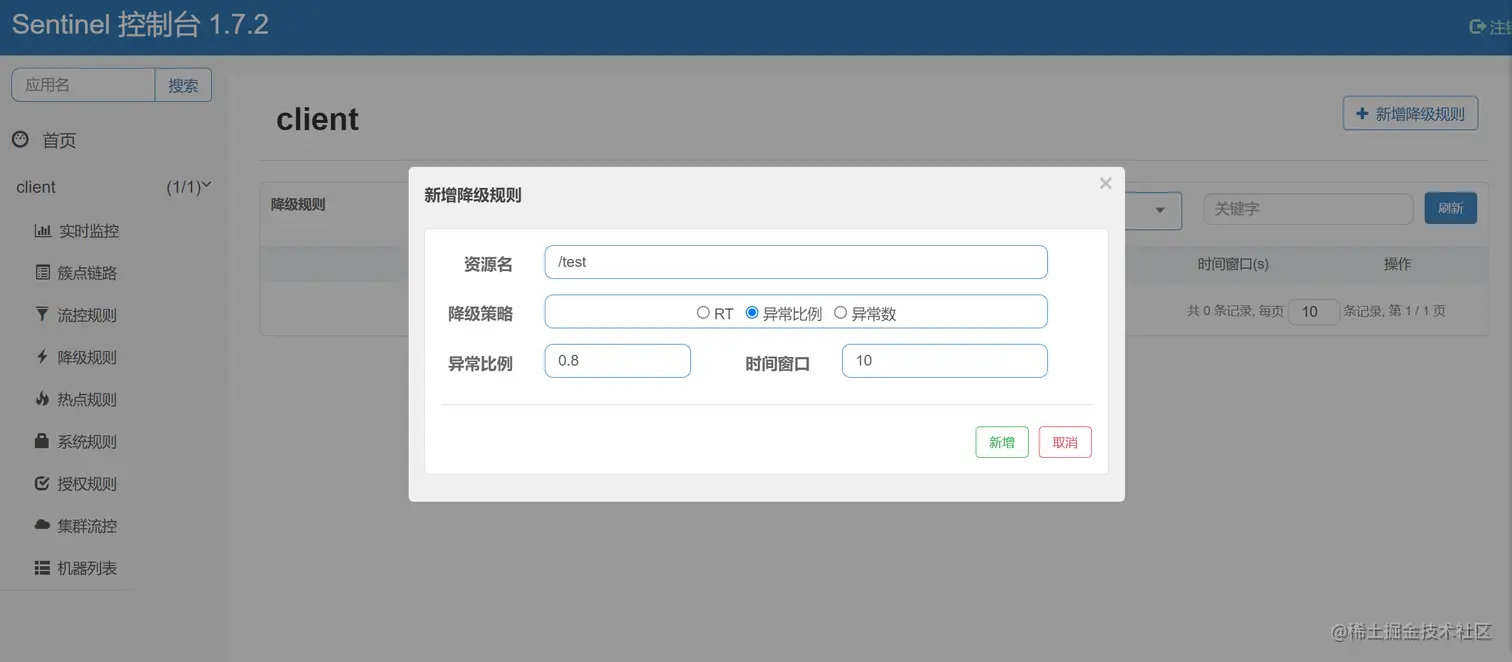Open the 实时监控 menu item

click(88, 231)
